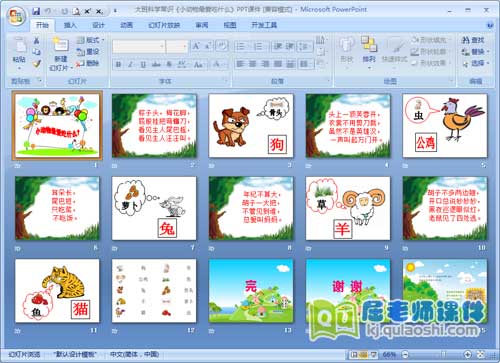Toggle underline formatting in the font group
The image size is (500, 363).
click(x=143, y=64)
